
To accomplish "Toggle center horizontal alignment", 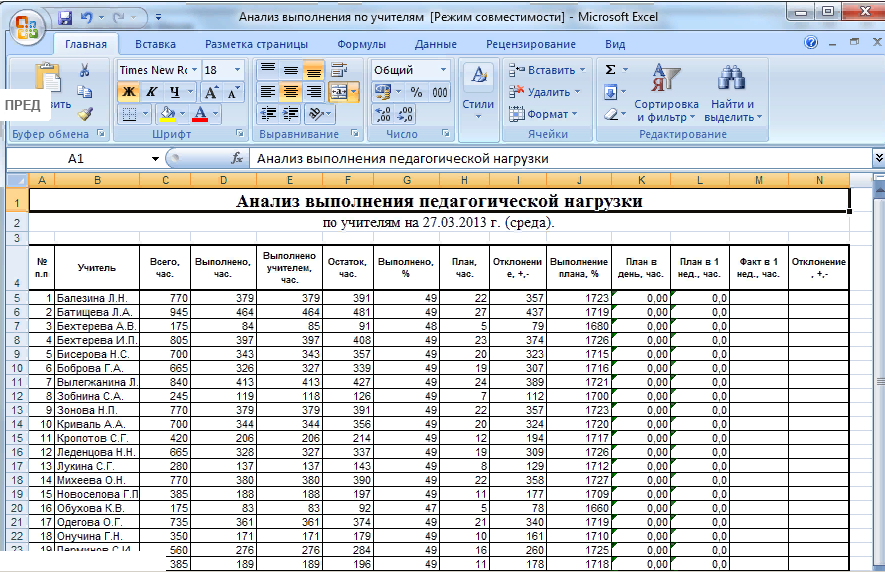I will [x=291, y=92].
